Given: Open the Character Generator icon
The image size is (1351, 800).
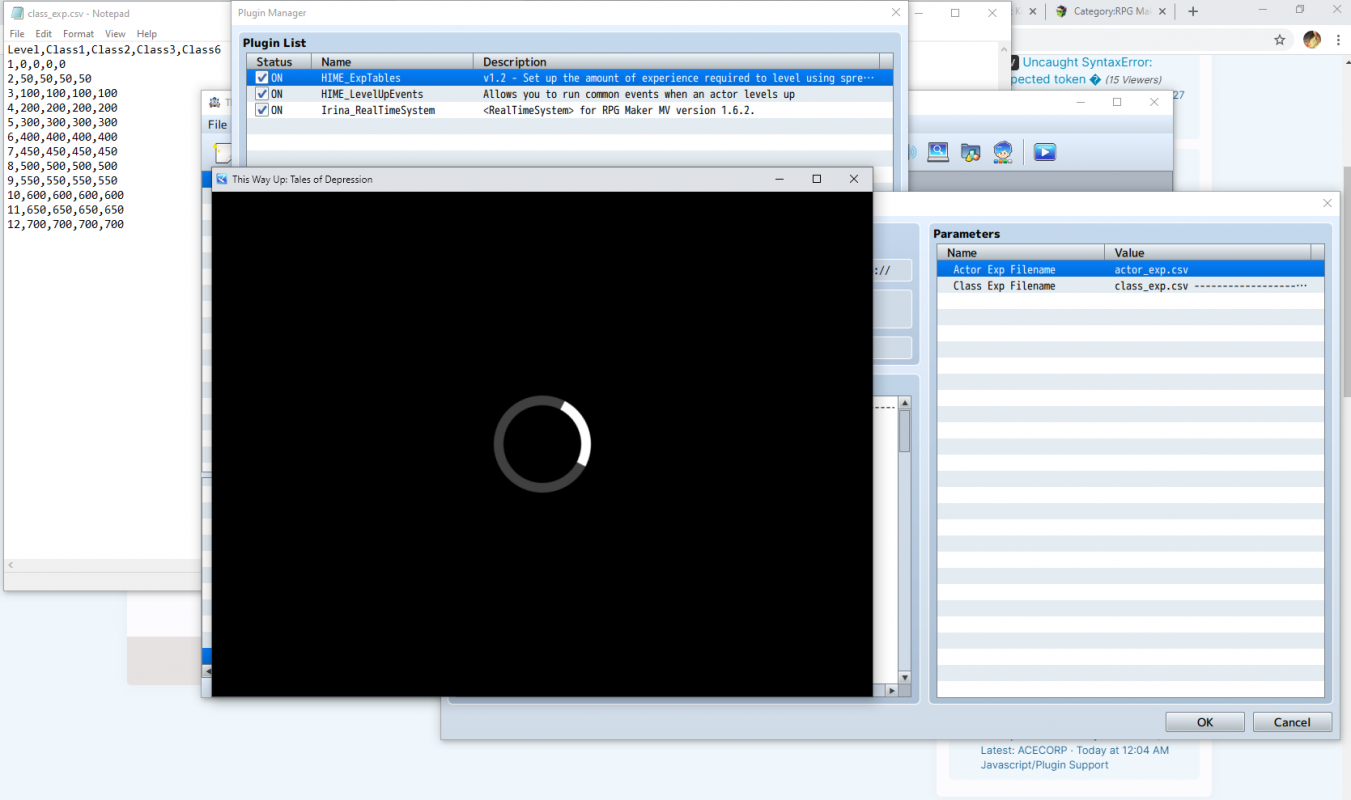Looking at the screenshot, I should pyautogui.click(x=1003, y=152).
